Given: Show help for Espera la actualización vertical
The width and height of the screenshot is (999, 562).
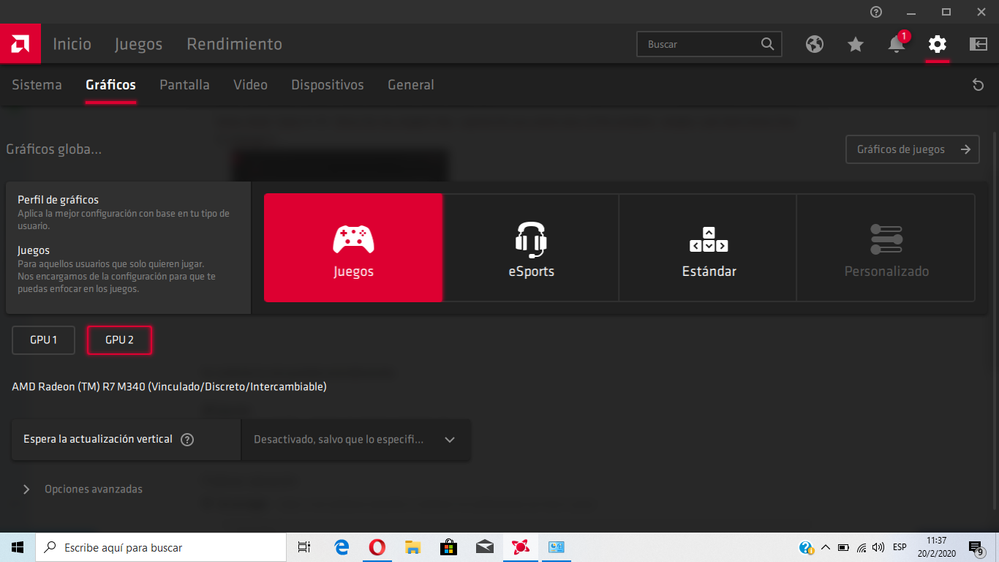Looking at the screenshot, I should coord(187,440).
